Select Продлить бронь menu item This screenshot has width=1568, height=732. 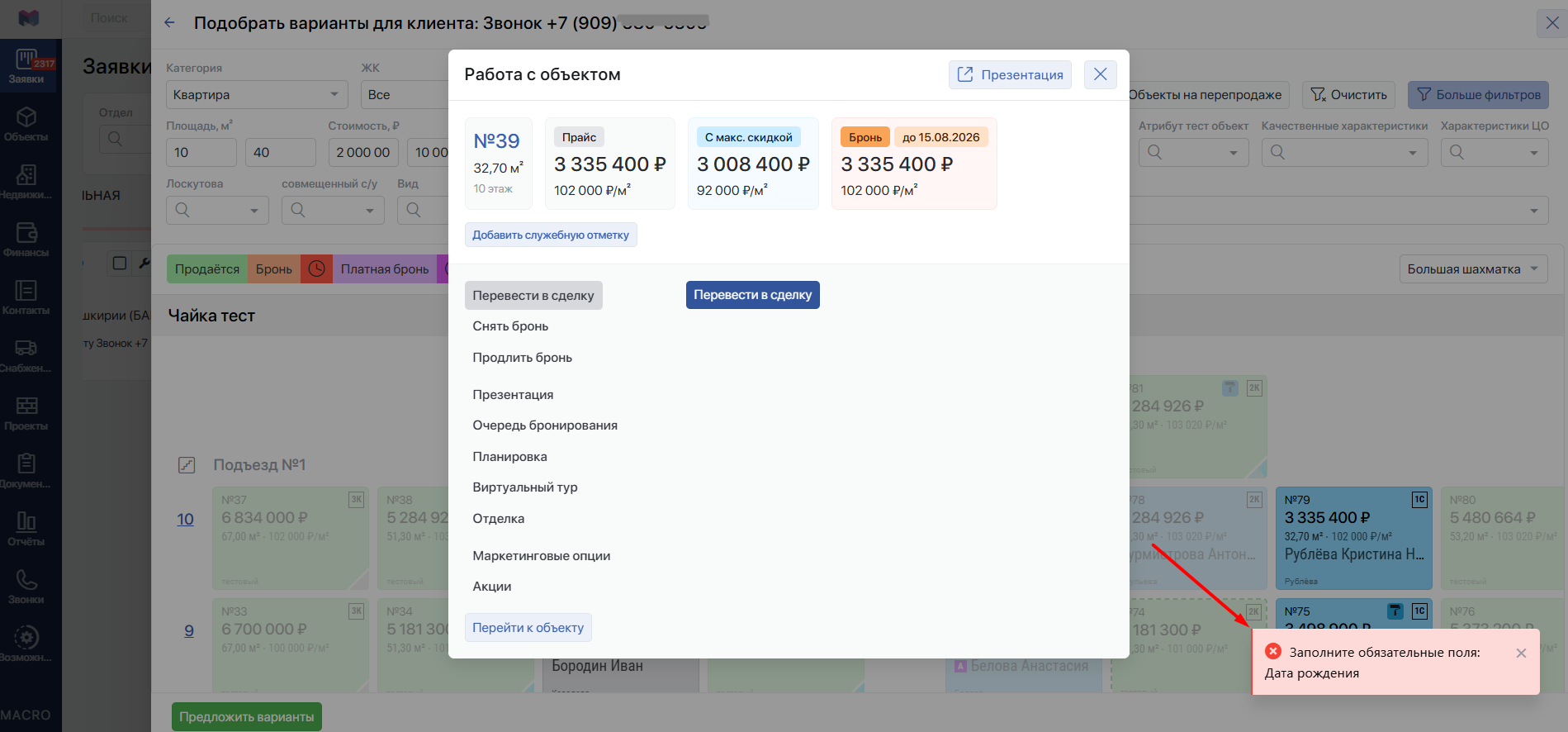522,358
